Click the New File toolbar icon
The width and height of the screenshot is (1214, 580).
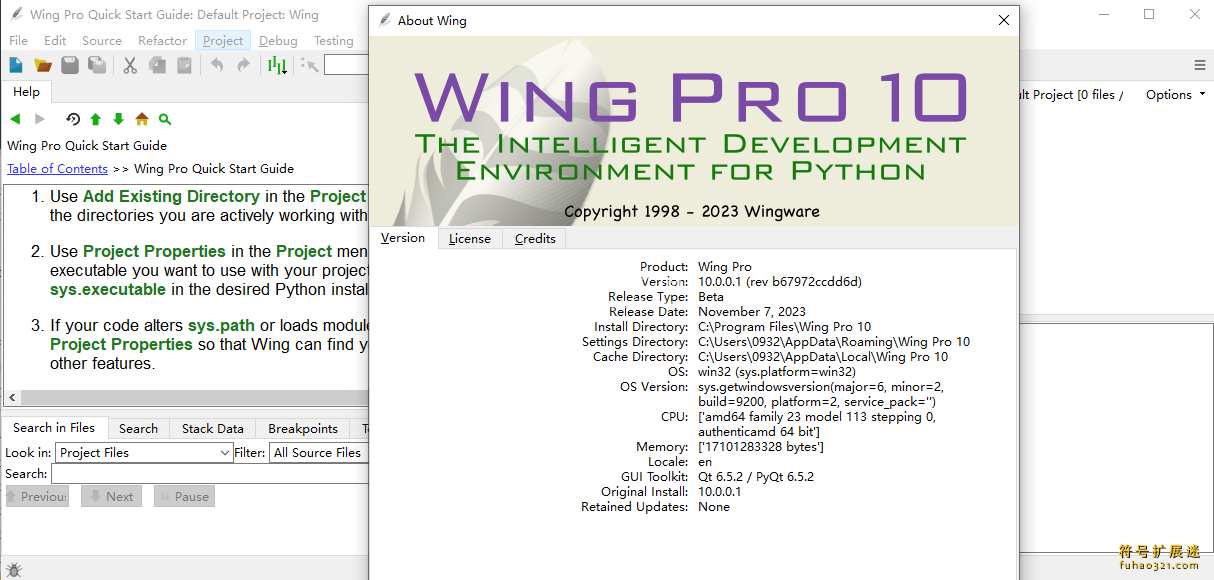[16, 65]
